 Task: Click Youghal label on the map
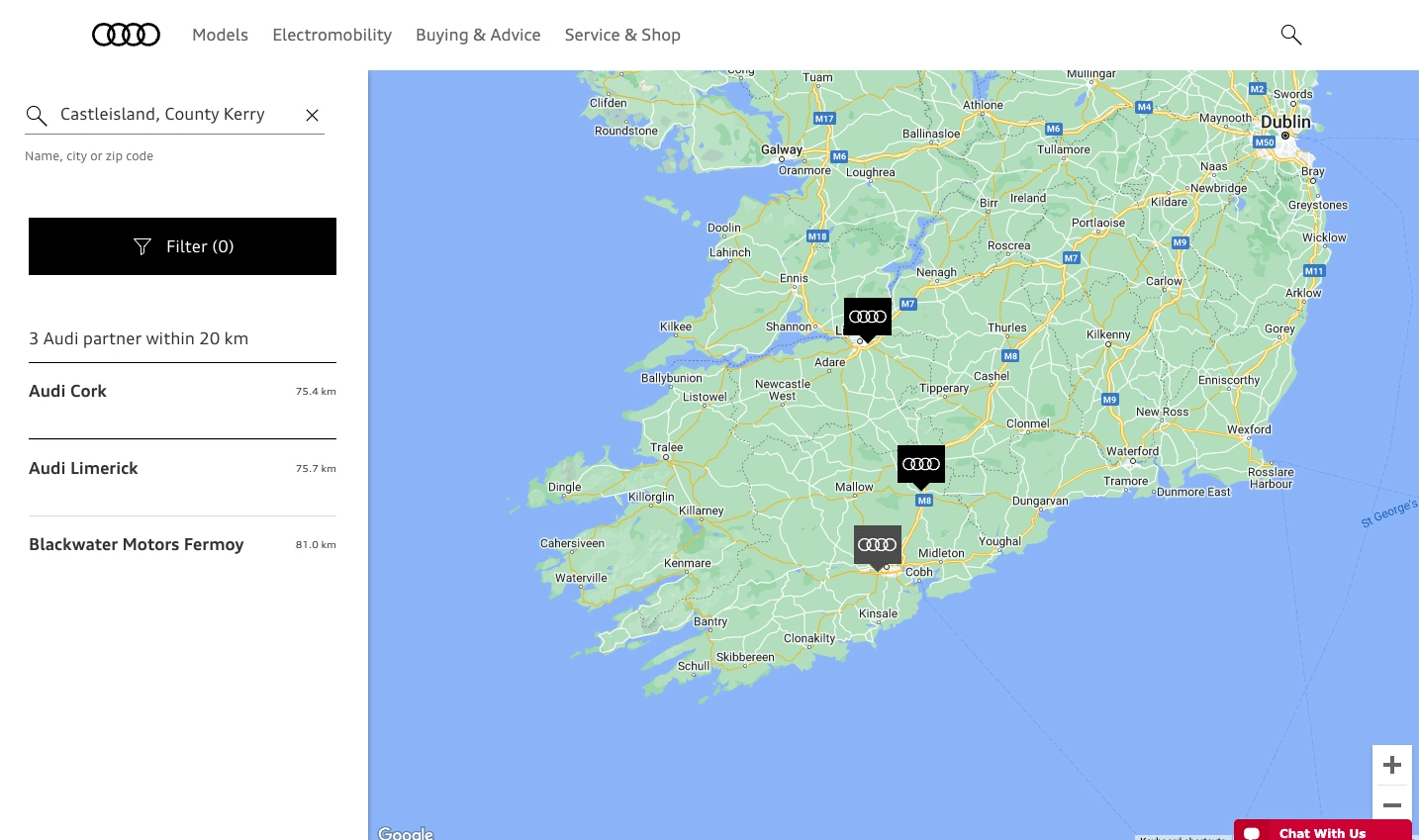point(999,541)
